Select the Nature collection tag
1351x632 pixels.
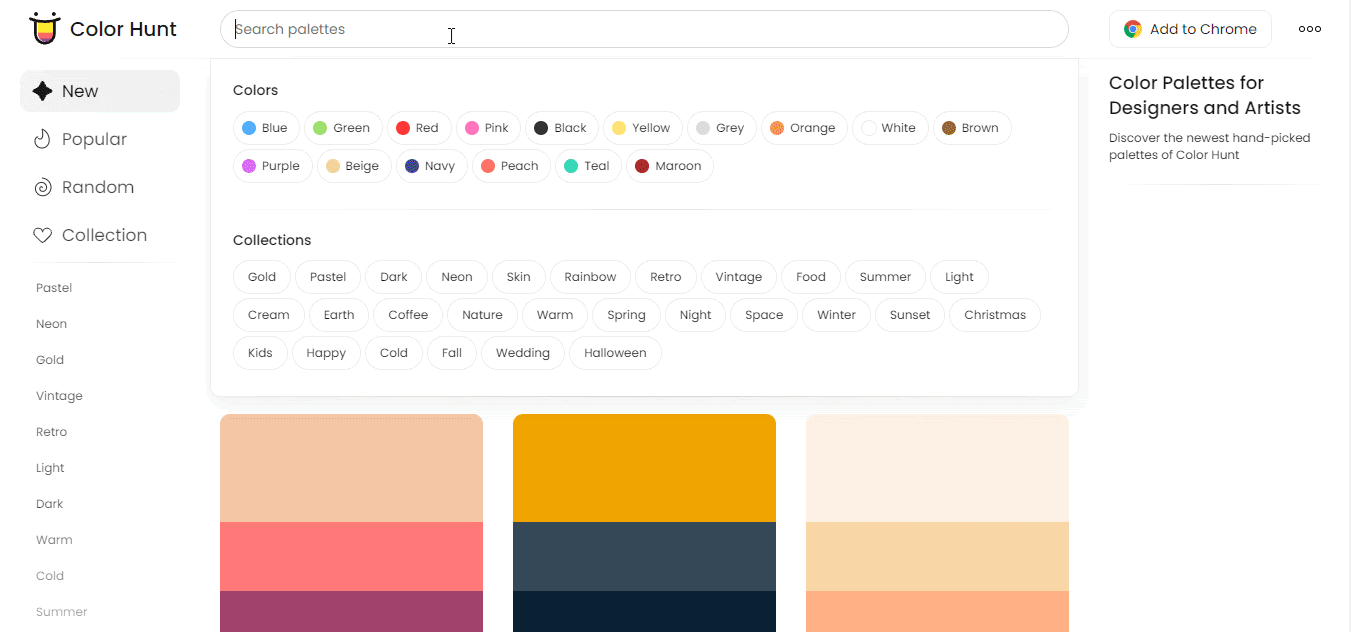(x=482, y=315)
